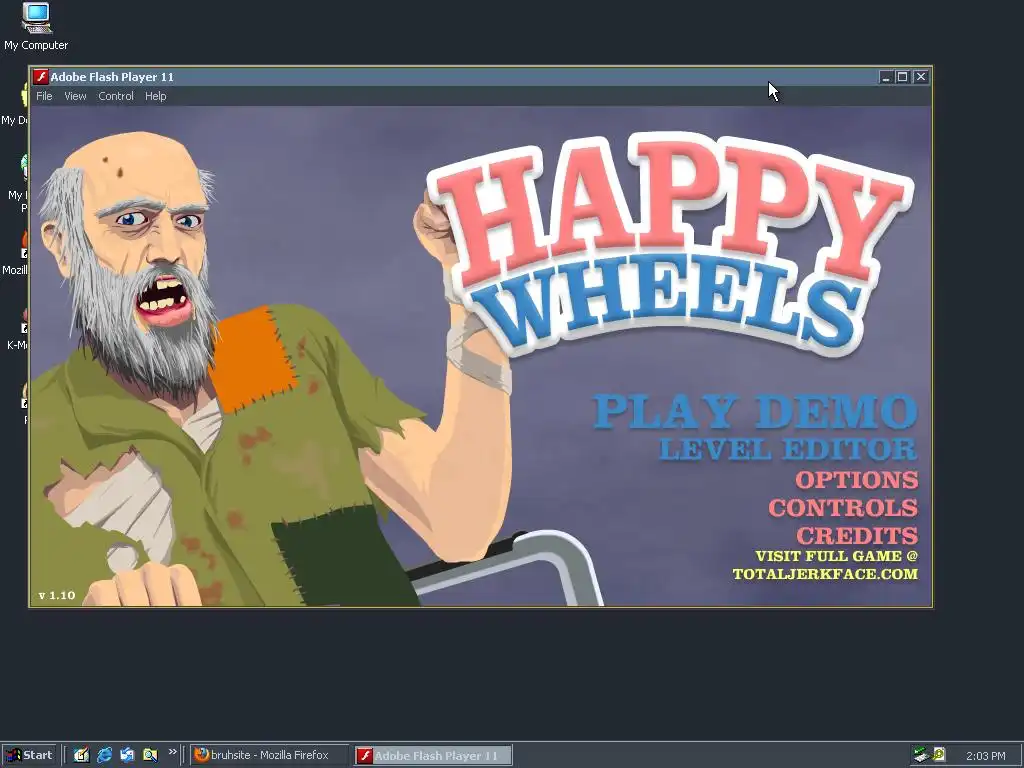The height and width of the screenshot is (768, 1024).
Task: Maximize the Flash Player window
Action: tap(903, 77)
